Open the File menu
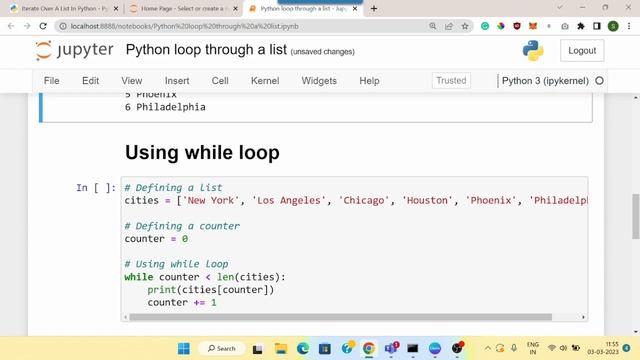 [51, 81]
